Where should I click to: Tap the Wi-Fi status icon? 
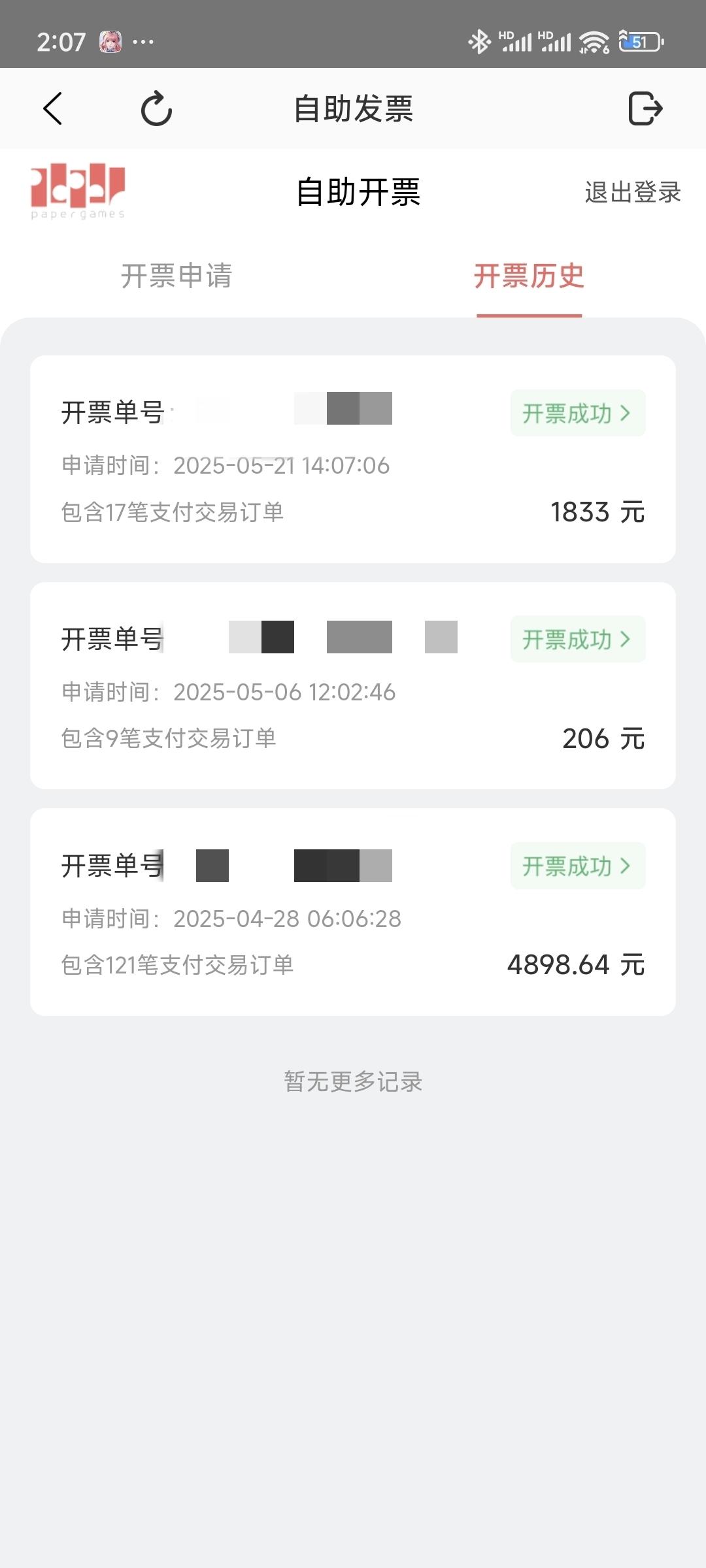pos(594,42)
